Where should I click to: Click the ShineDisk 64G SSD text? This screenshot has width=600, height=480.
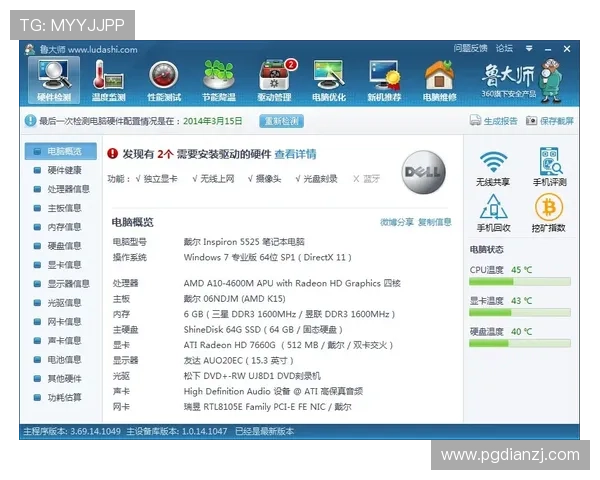pyautogui.click(x=263, y=330)
